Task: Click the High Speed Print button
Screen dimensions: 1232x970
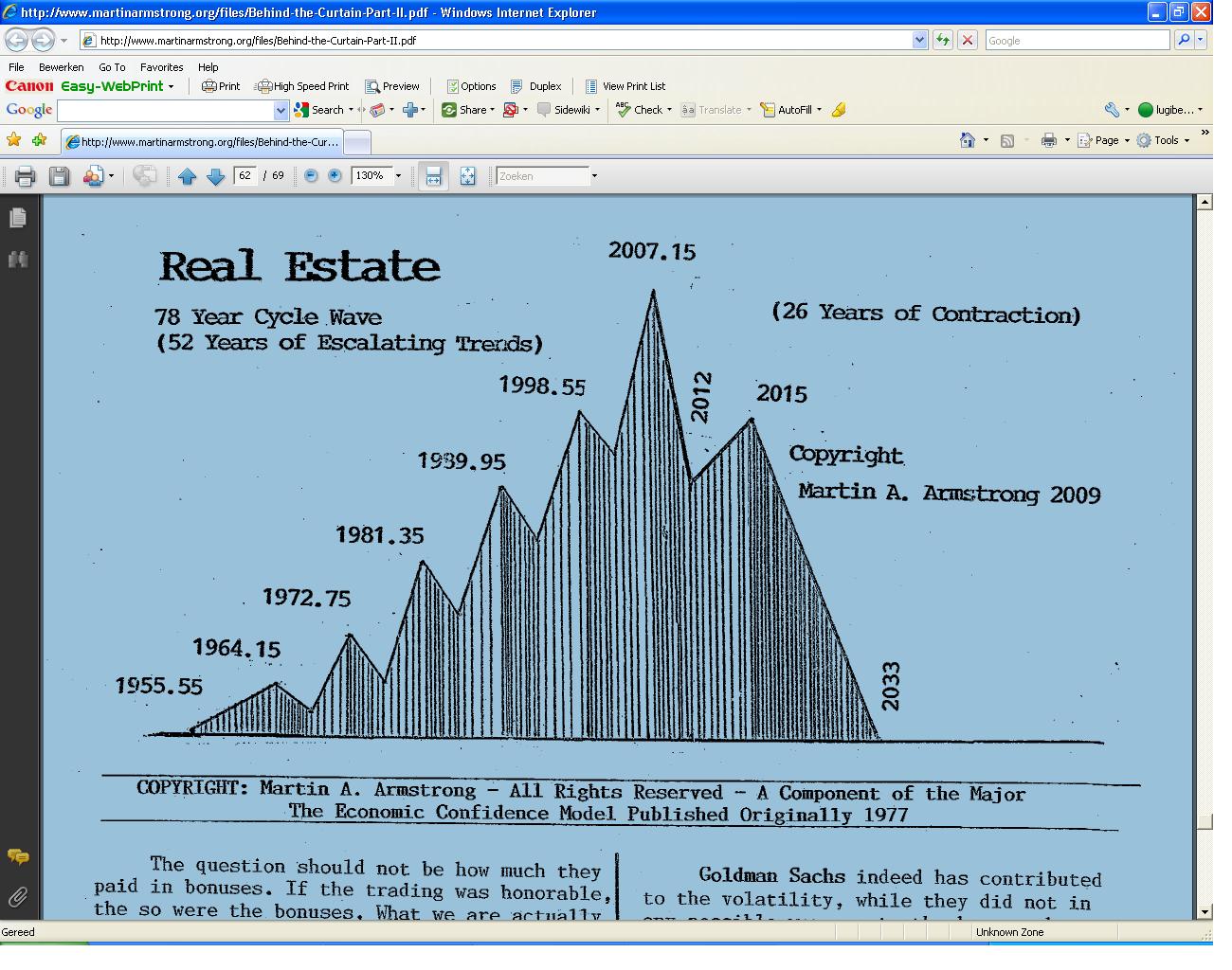Action: [303, 86]
